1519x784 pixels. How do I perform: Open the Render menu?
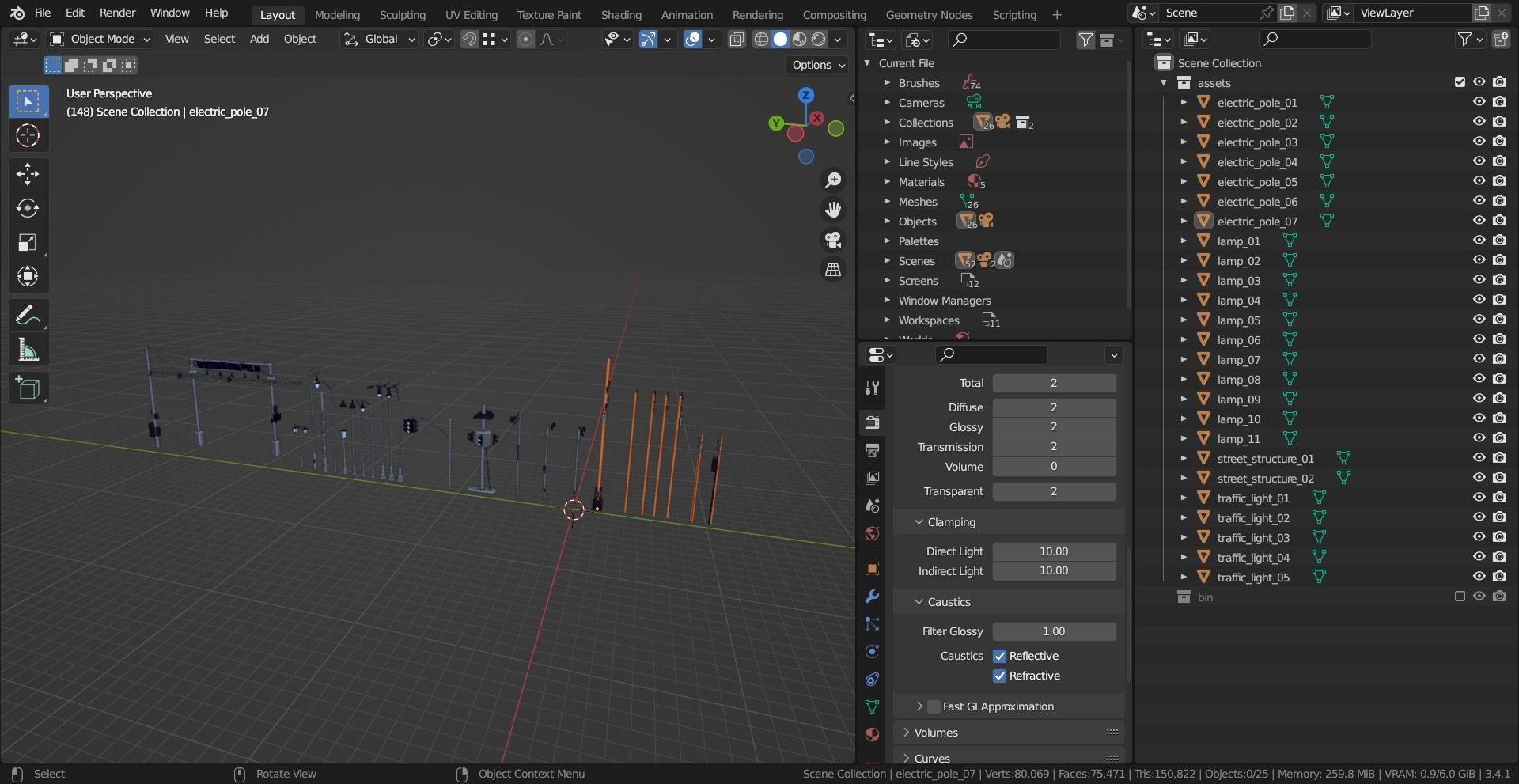coord(117,13)
